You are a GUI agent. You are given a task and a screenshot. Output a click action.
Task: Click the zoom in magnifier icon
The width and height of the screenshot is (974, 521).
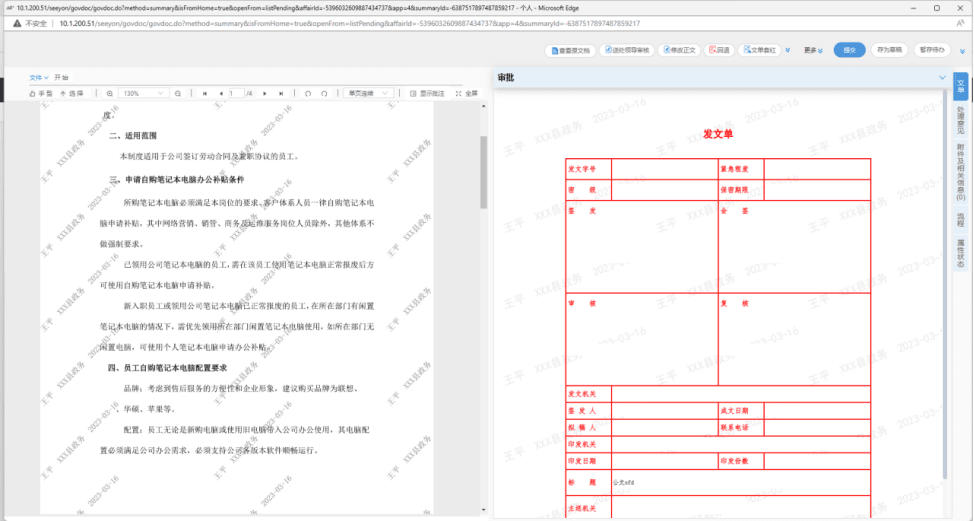point(109,93)
